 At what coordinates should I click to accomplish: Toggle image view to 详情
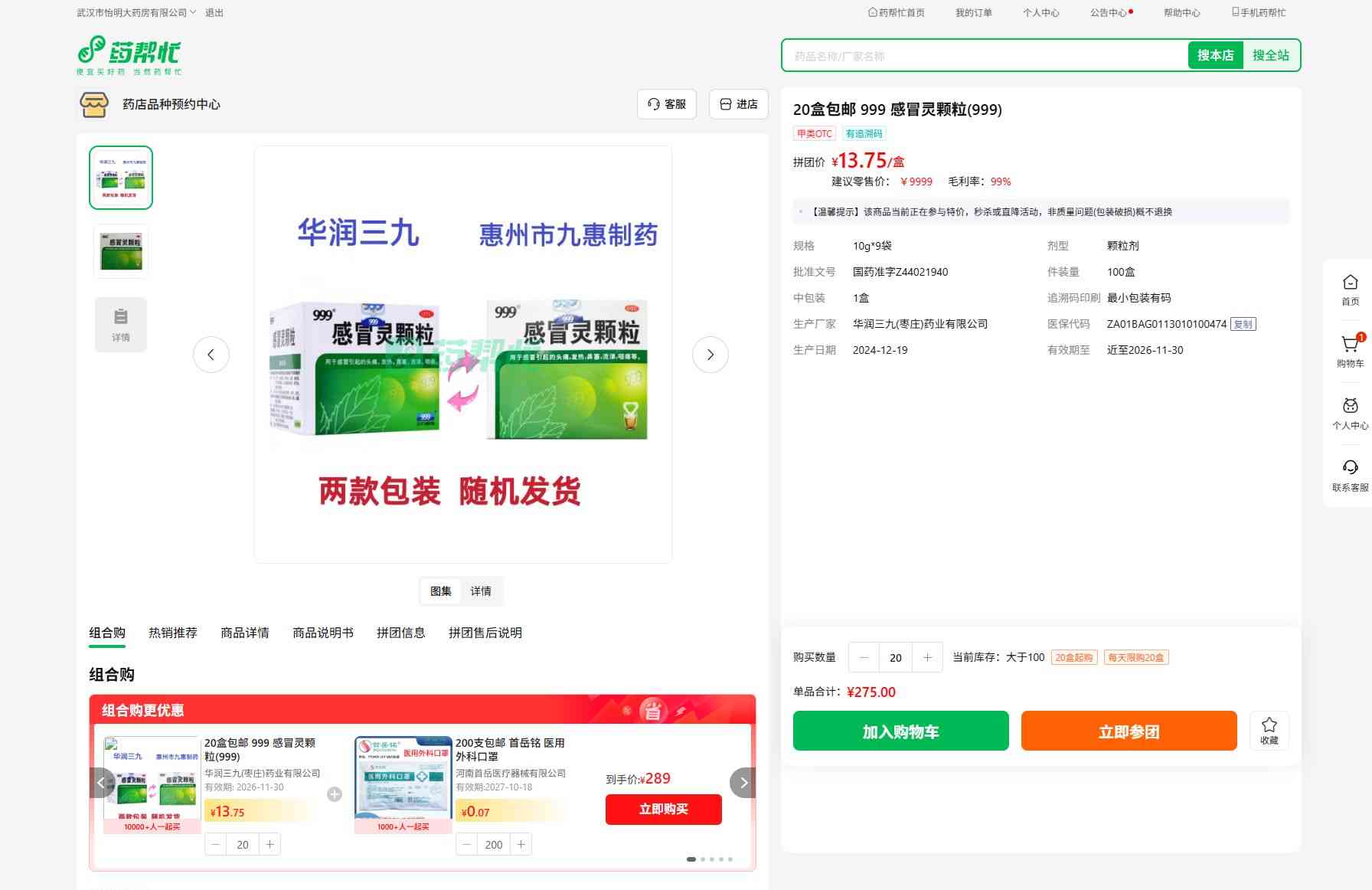(x=481, y=591)
